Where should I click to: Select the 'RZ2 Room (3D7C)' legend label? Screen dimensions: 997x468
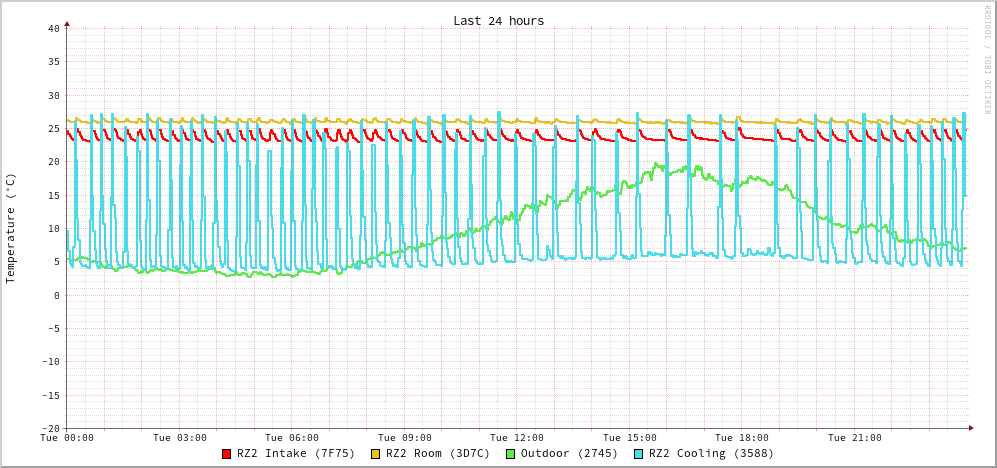[x=438, y=454]
